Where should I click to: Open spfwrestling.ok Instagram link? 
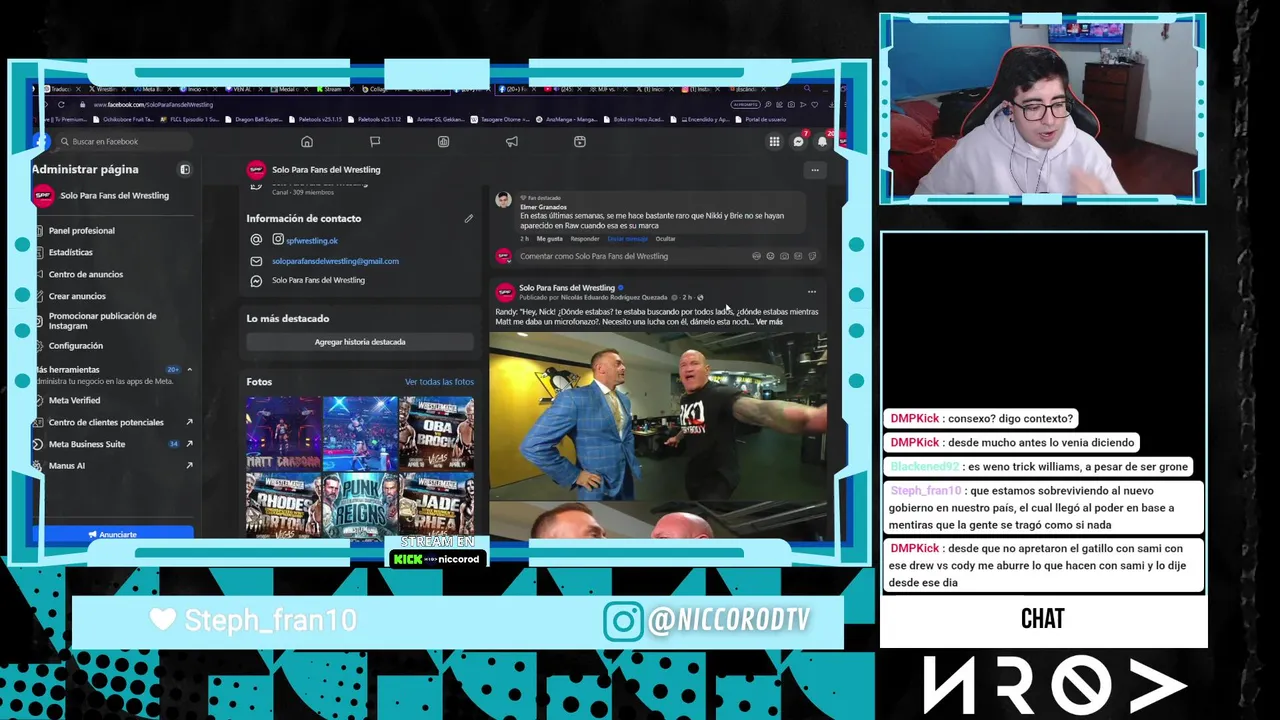click(x=312, y=241)
